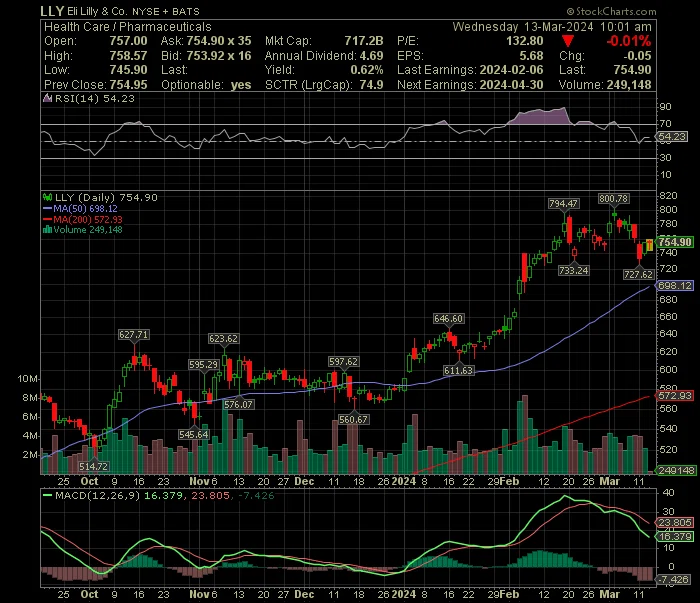Click the 595.29 price label
The height and width of the screenshot is (603, 700).
pyautogui.click(x=203, y=364)
